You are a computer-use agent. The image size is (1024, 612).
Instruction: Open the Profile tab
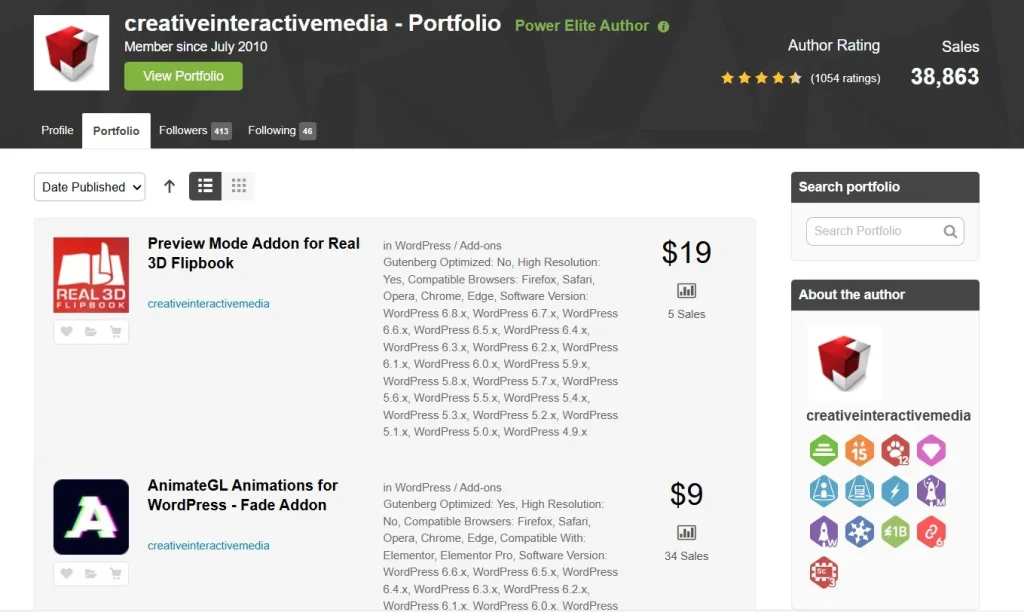coord(57,131)
